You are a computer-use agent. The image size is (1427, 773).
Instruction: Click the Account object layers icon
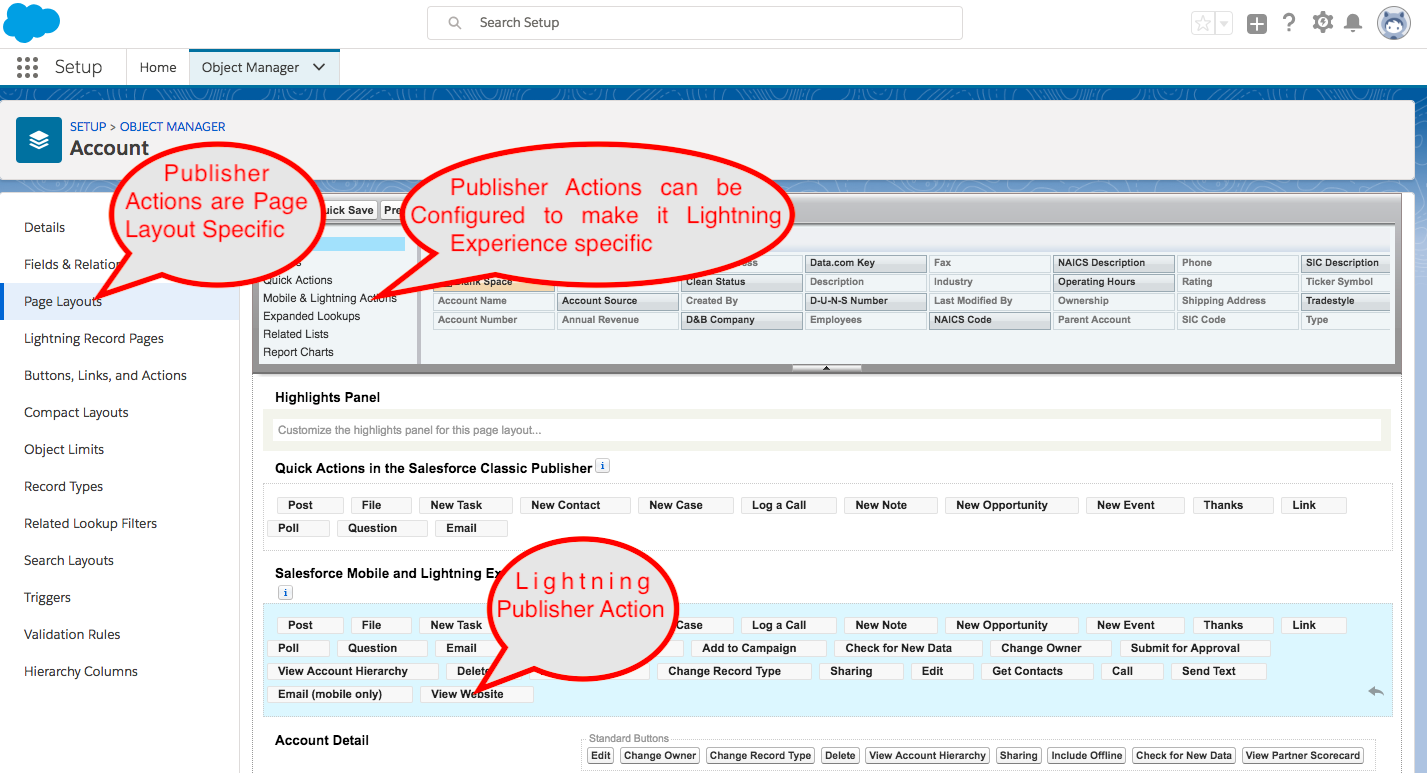(39, 140)
